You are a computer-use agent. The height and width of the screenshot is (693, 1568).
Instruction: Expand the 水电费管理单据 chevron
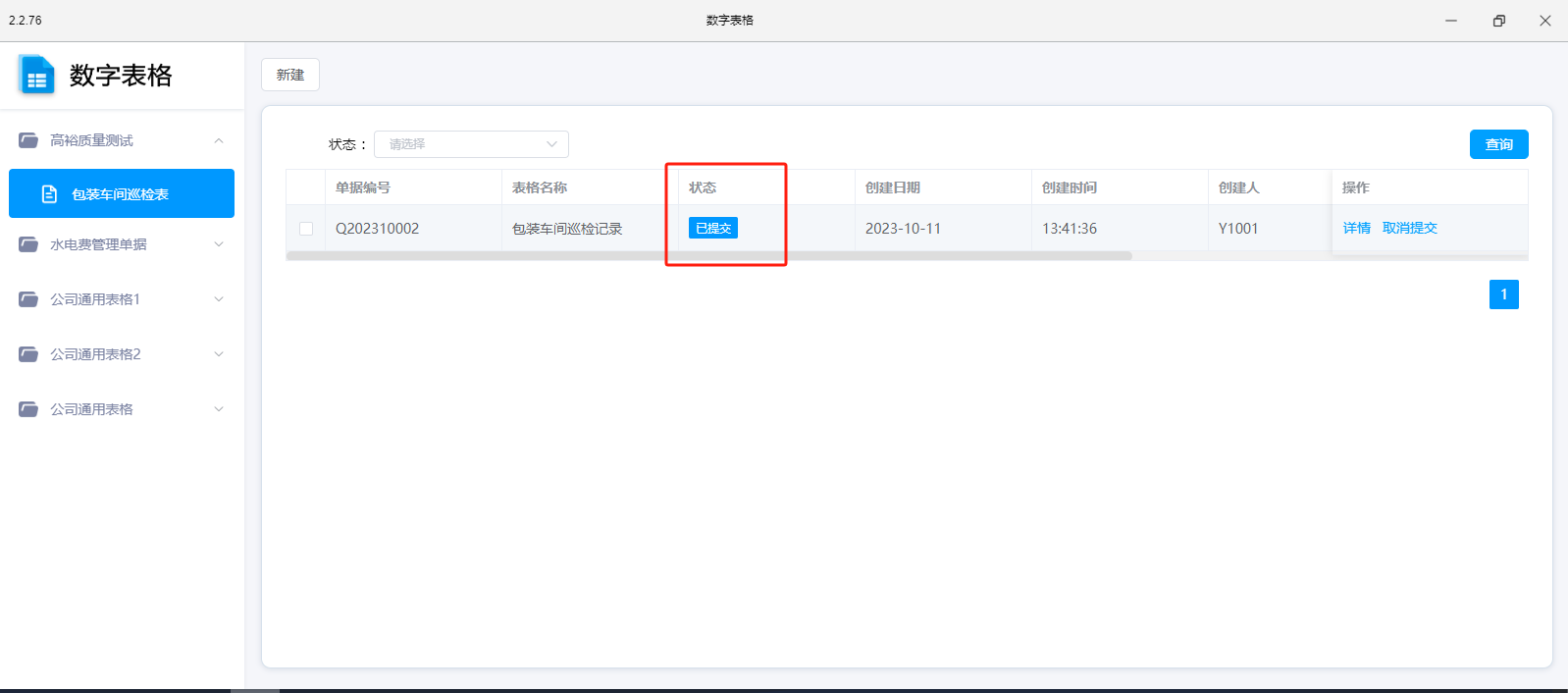219,244
